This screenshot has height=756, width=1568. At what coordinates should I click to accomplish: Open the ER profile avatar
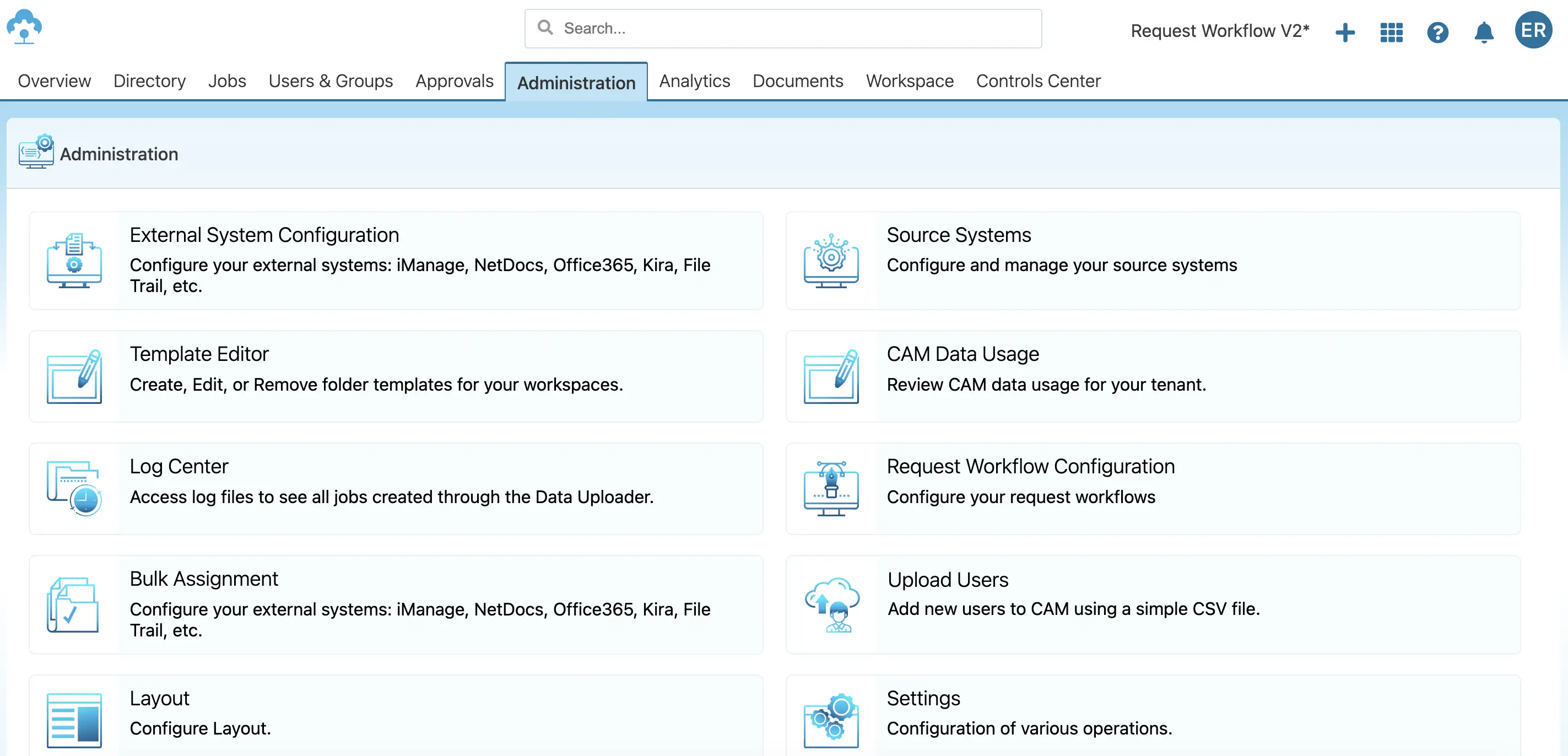click(x=1534, y=30)
